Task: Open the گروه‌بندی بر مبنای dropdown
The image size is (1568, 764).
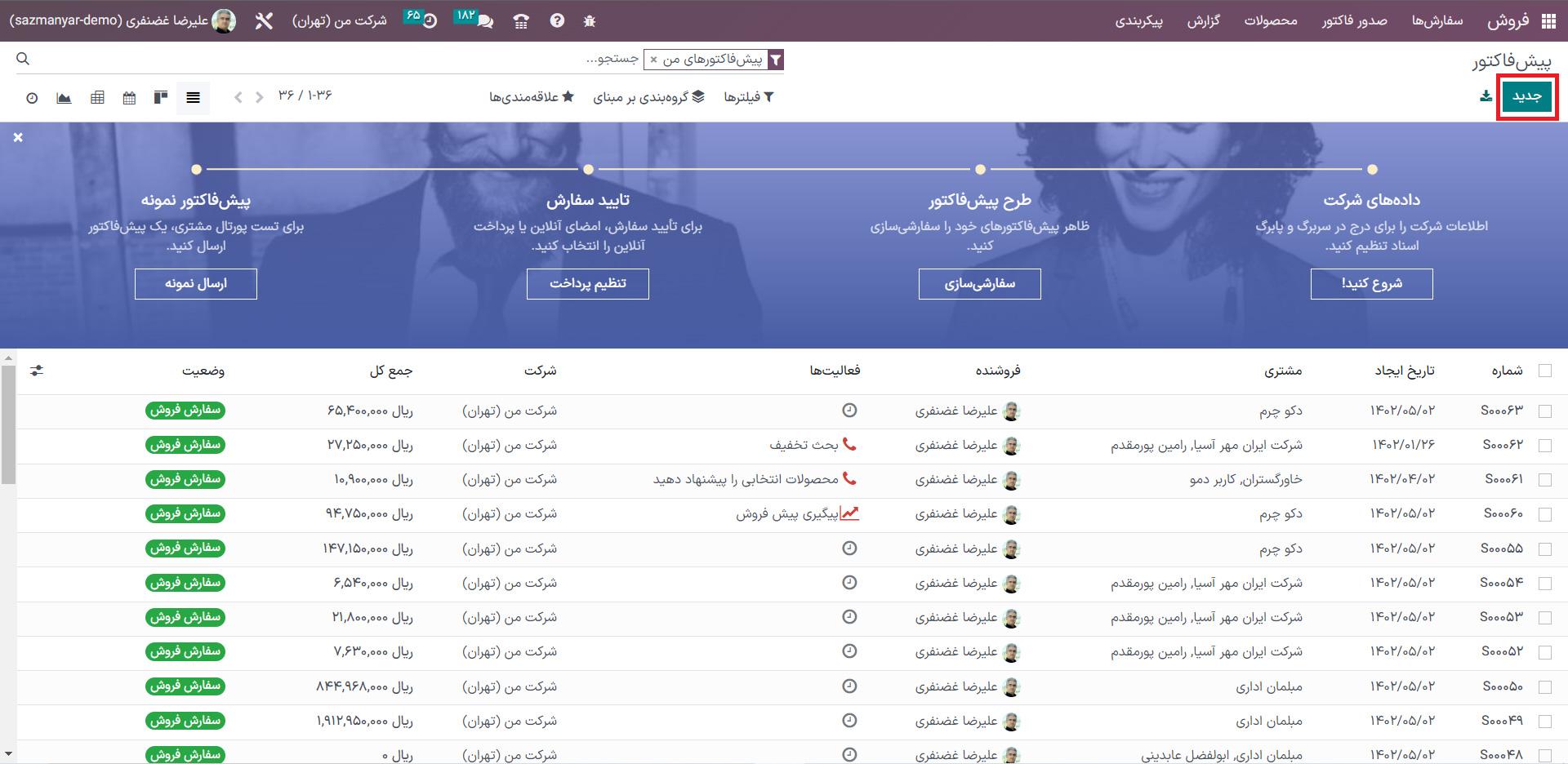Action: pos(649,97)
